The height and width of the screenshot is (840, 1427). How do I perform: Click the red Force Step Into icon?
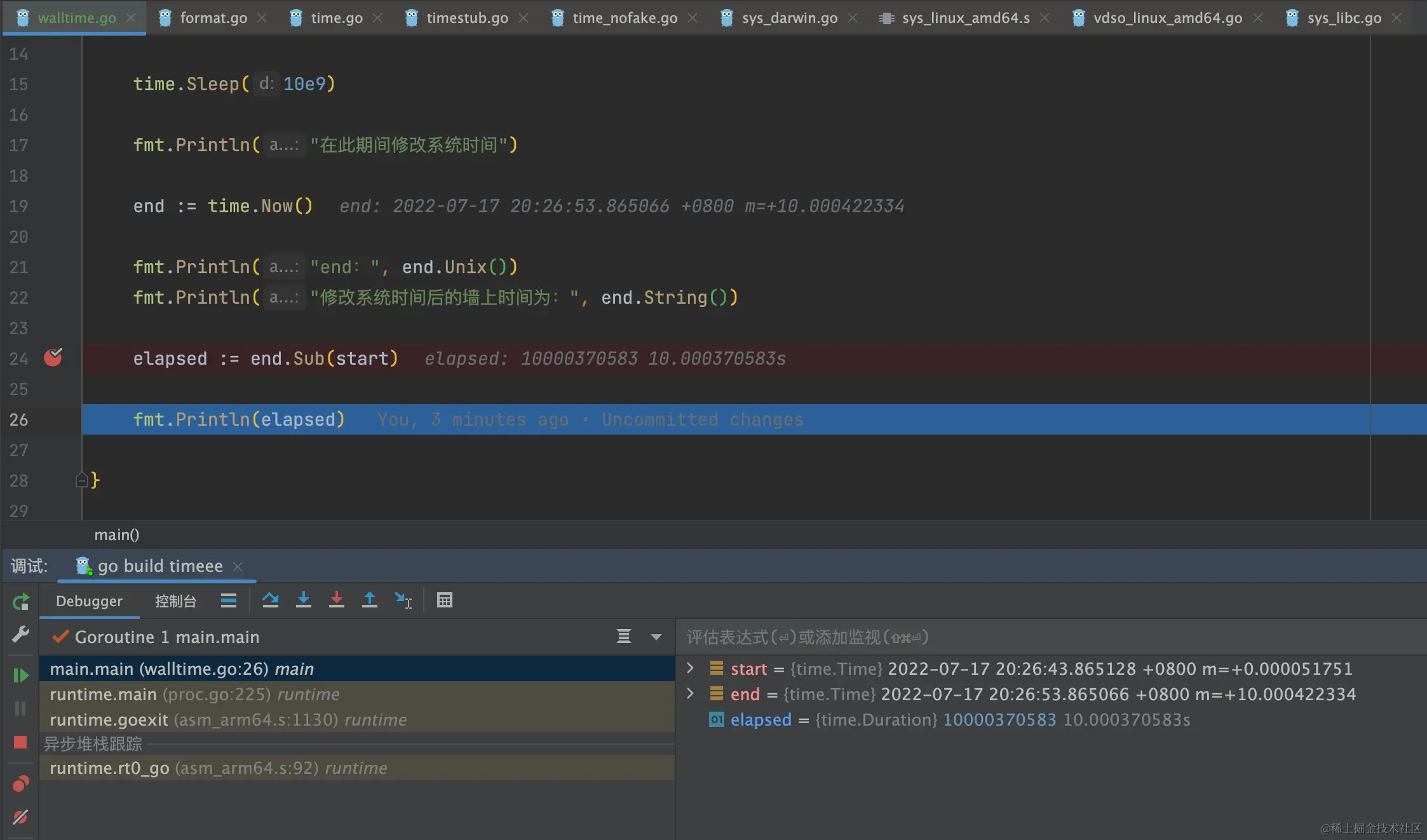[337, 600]
